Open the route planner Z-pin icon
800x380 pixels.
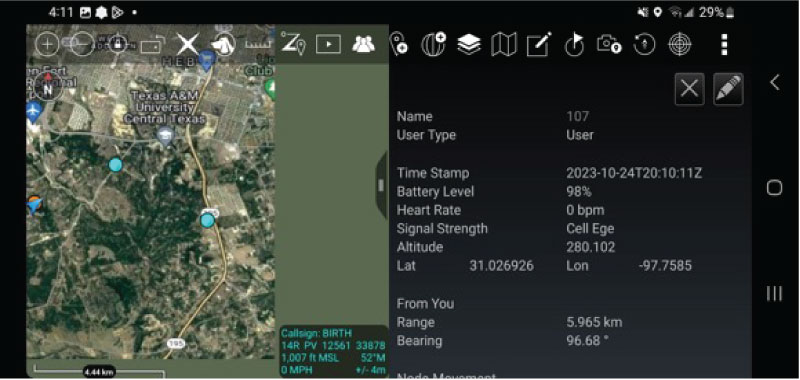point(293,43)
